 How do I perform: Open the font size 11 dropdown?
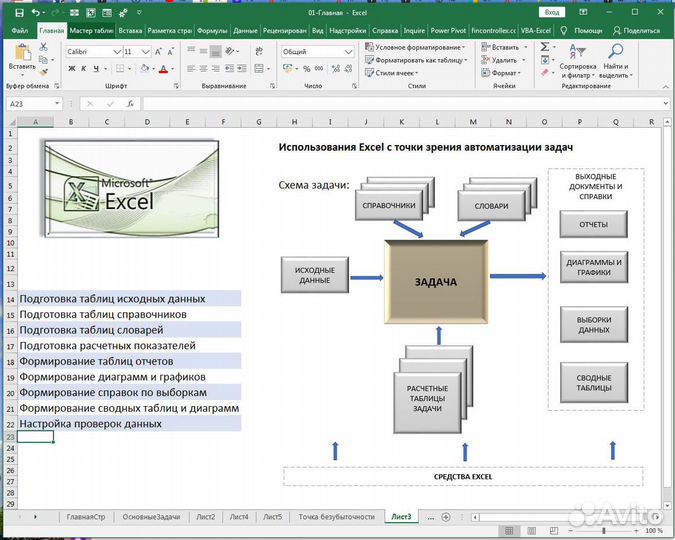tap(146, 52)
